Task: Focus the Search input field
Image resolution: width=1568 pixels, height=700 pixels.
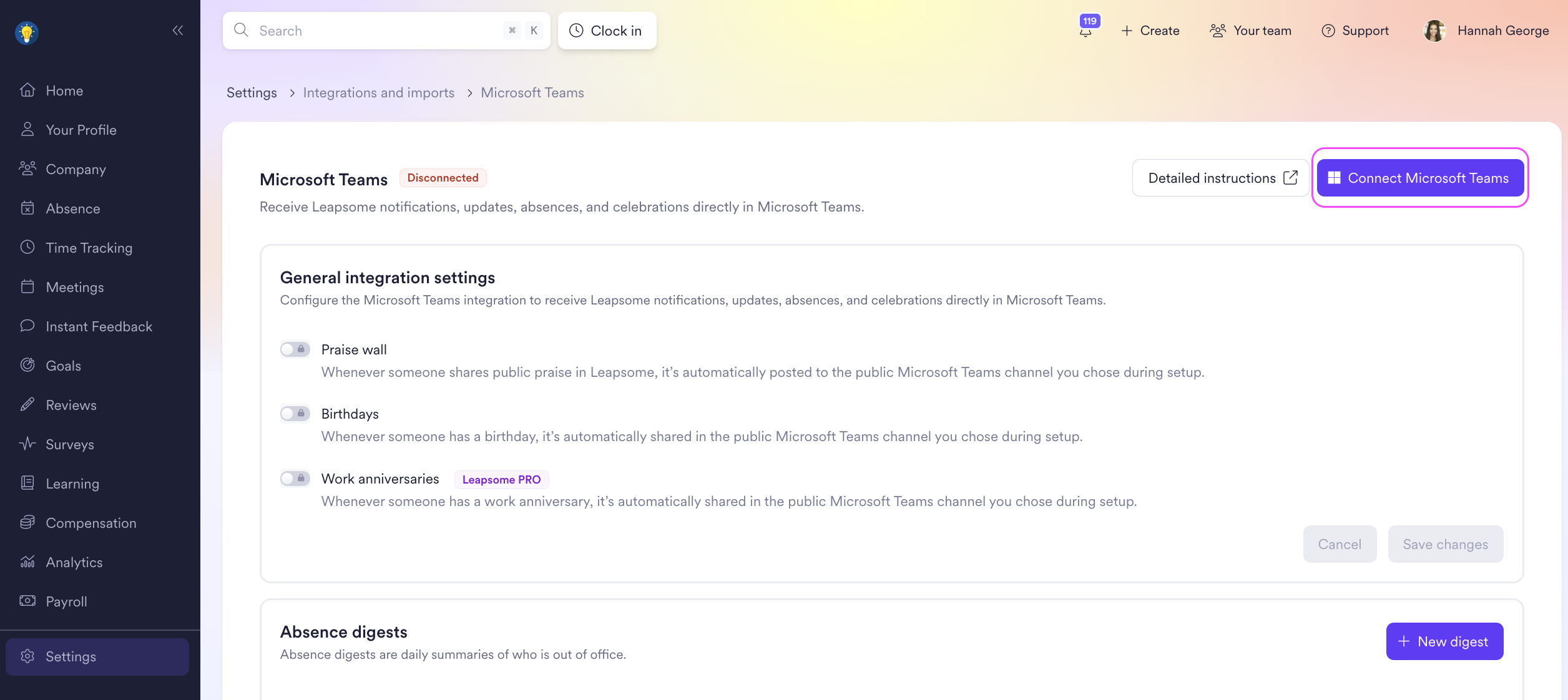Action: (375, 31)
